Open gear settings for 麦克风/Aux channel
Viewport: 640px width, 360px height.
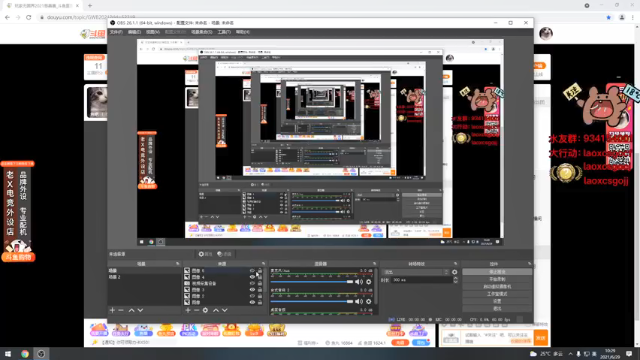click(369, 282)
